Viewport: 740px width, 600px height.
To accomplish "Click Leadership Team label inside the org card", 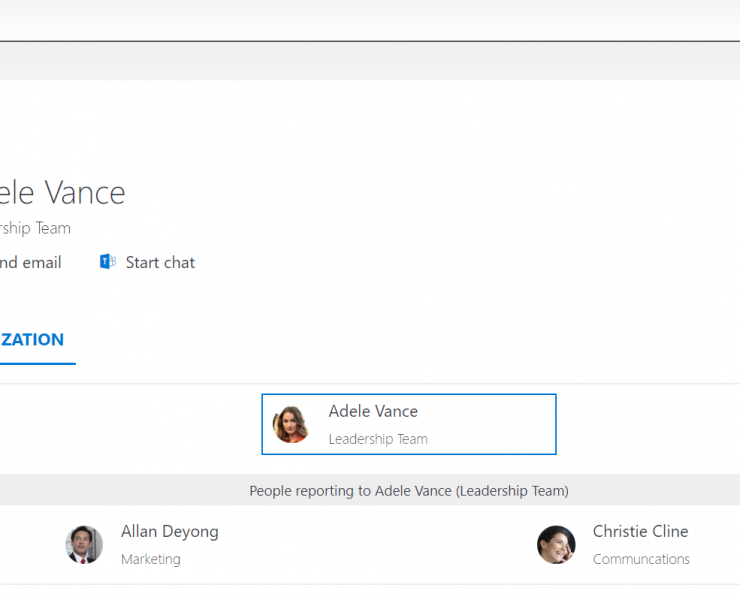I will (x=378, y=439).
